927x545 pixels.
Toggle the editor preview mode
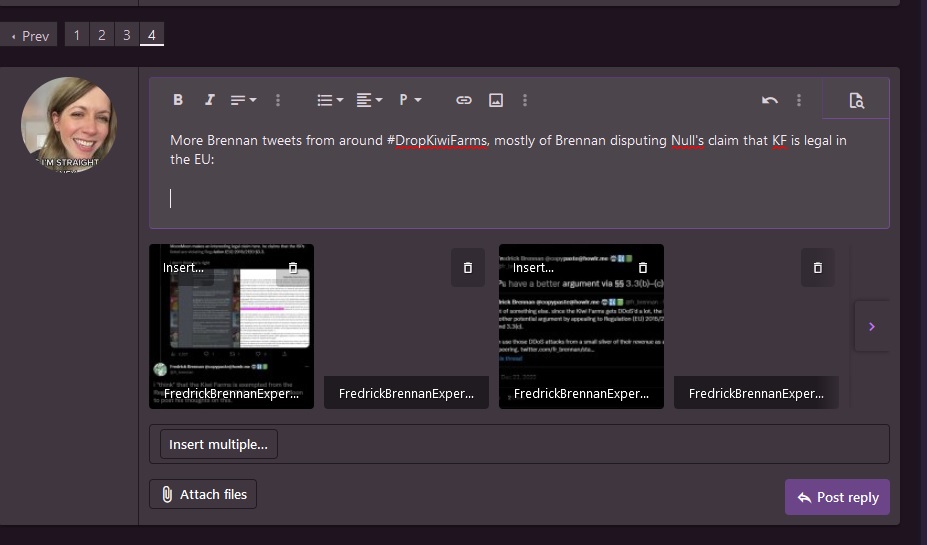pos(856,100)
